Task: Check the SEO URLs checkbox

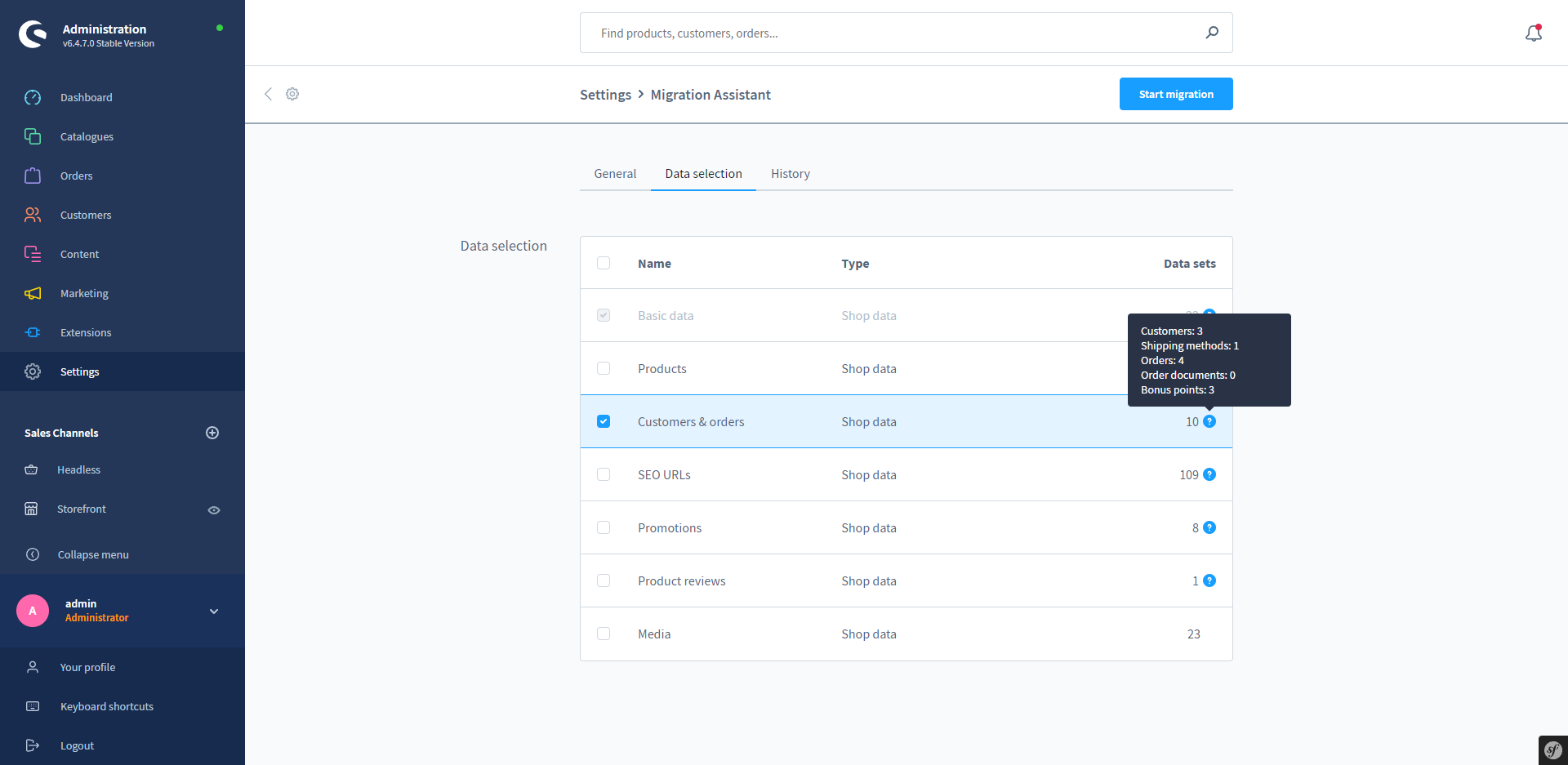Action: pyautogui.click(x=604, y=474)
